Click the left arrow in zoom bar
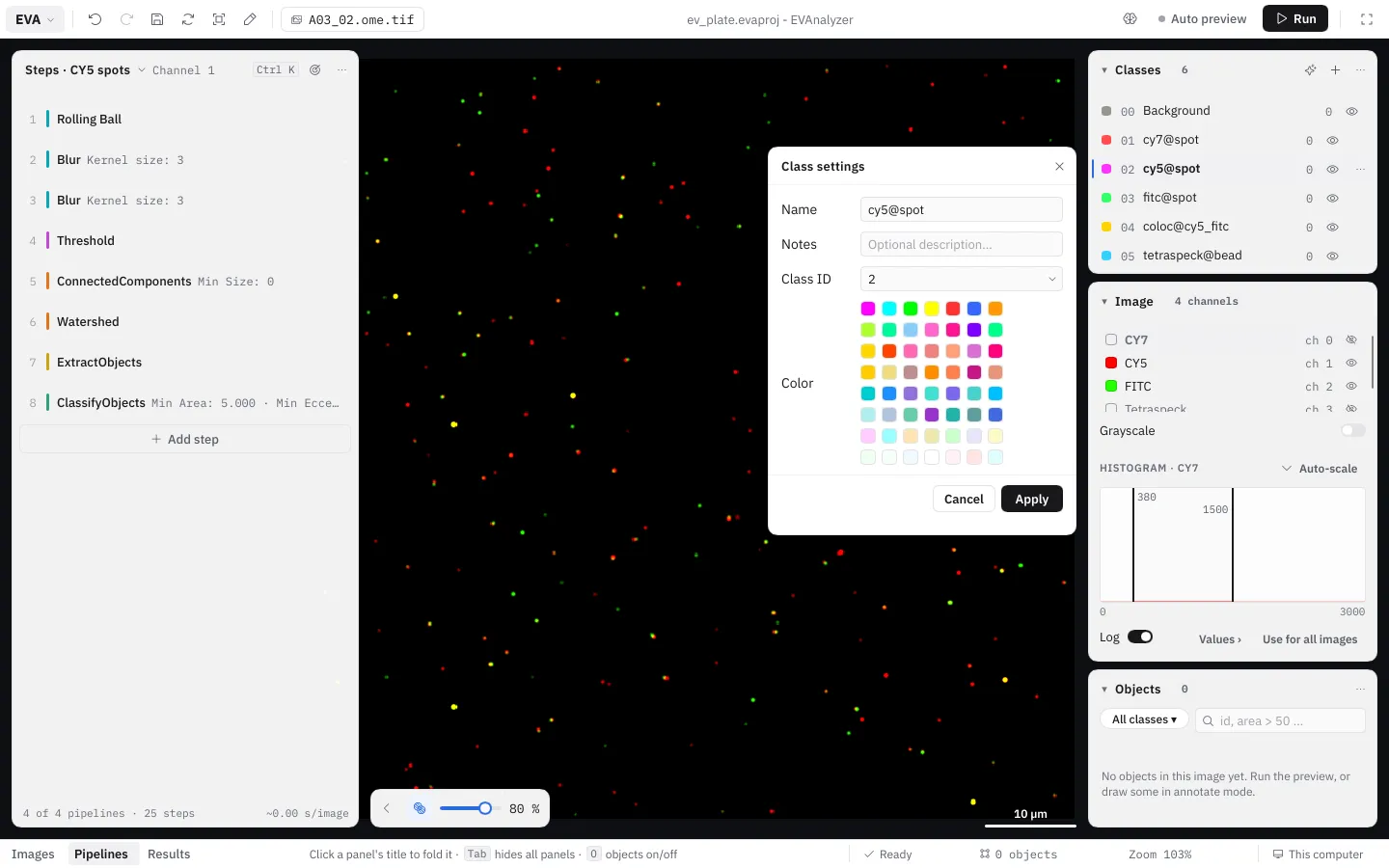The width and height of the screenshot is (1389, 868). point(387,808)
